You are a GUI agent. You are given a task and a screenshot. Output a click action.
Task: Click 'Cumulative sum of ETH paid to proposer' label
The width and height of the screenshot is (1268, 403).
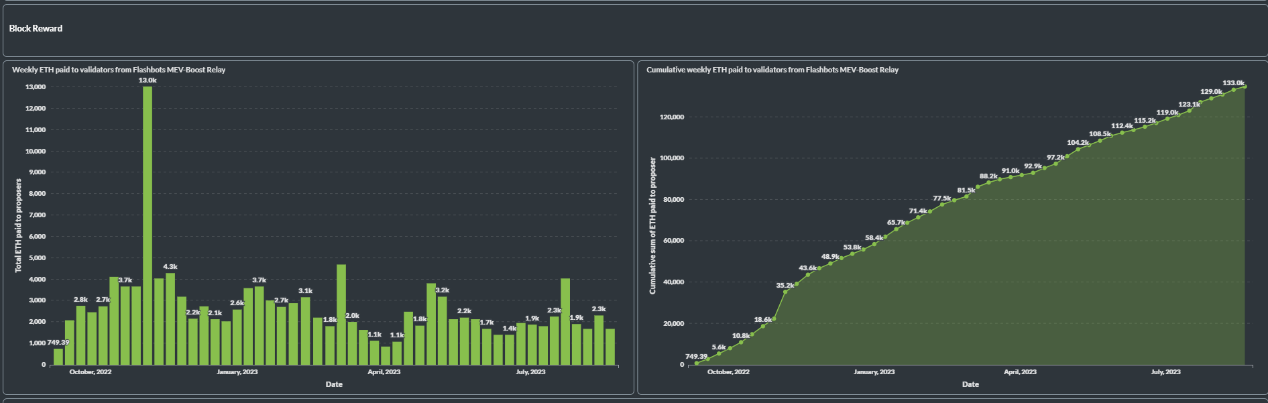[x=652, y=226]
